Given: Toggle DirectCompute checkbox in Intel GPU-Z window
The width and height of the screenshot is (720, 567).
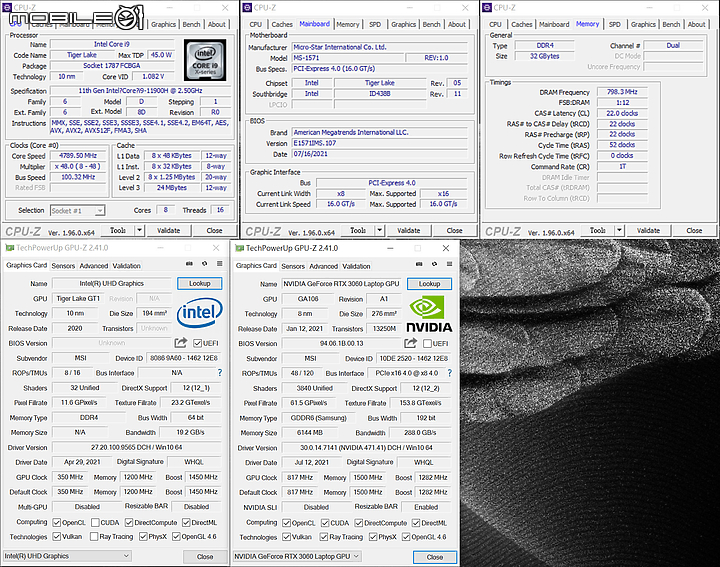Looking at the screenshot, I should point(129,522).
